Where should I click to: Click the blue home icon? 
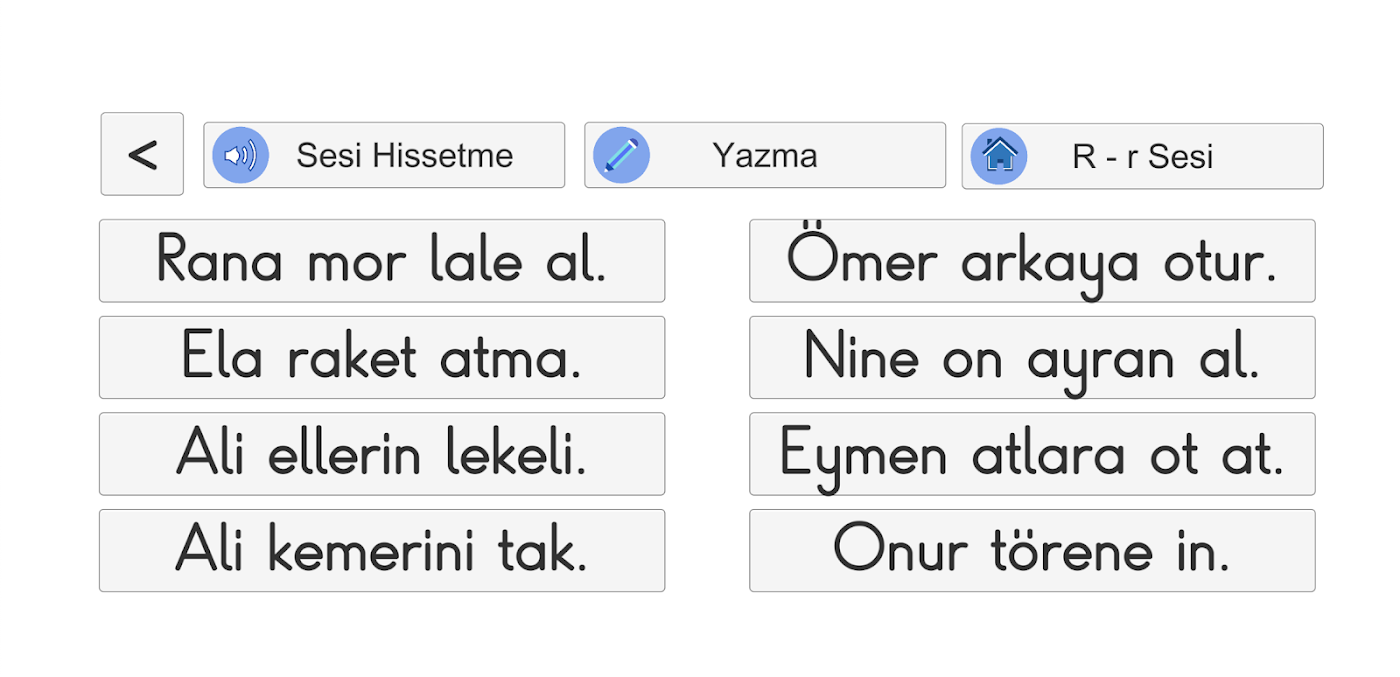[x=999, y=156]
